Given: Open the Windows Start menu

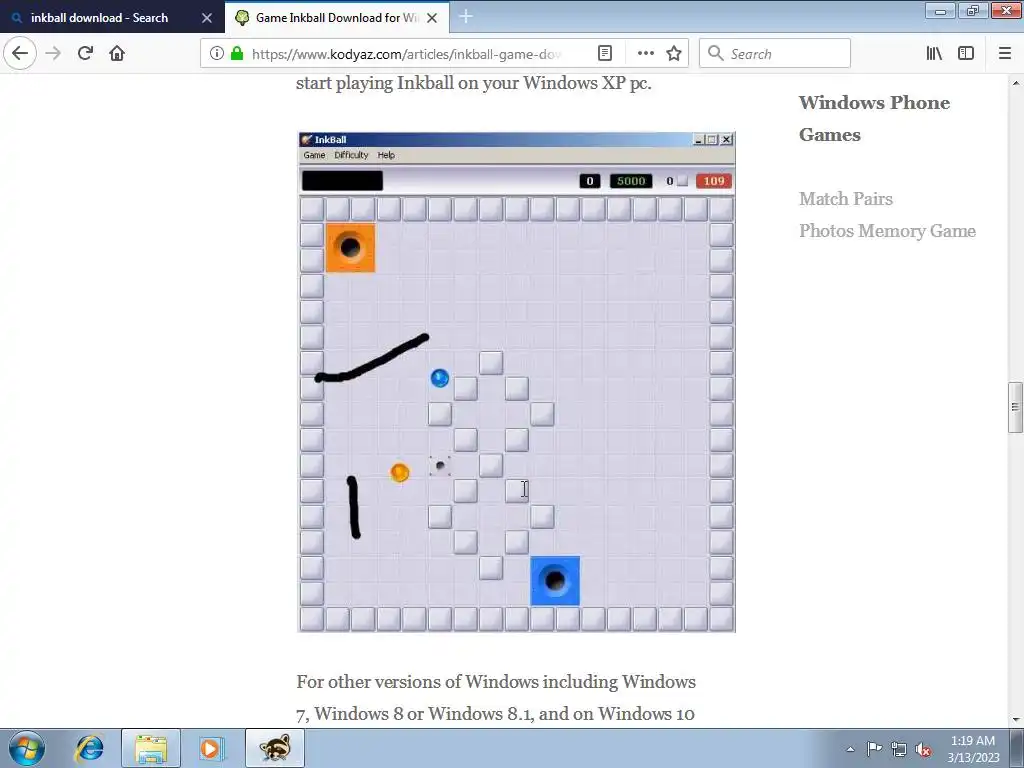Looking at the screenshot, I should (x=27, y=748).
